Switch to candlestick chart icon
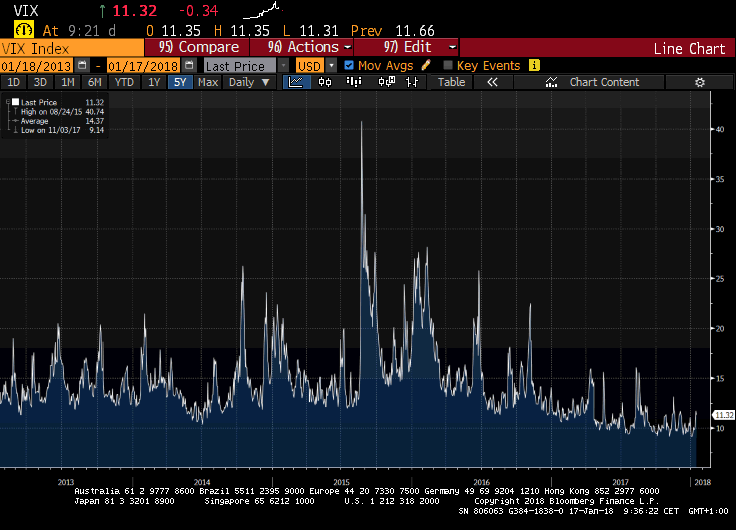This screenshot has width=736, height=530. coord(324,82)
